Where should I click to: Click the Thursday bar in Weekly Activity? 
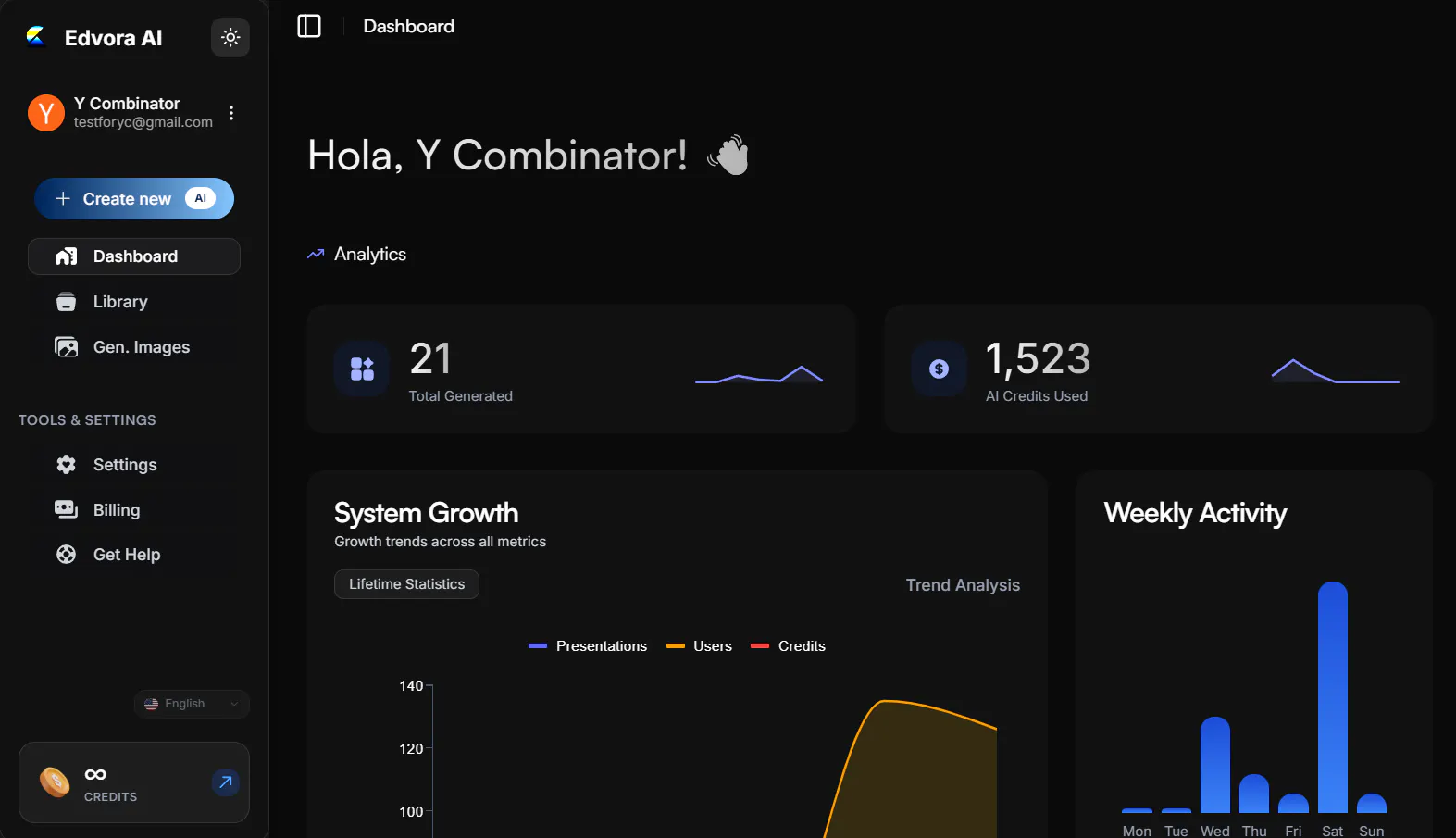coord(1254,794)
